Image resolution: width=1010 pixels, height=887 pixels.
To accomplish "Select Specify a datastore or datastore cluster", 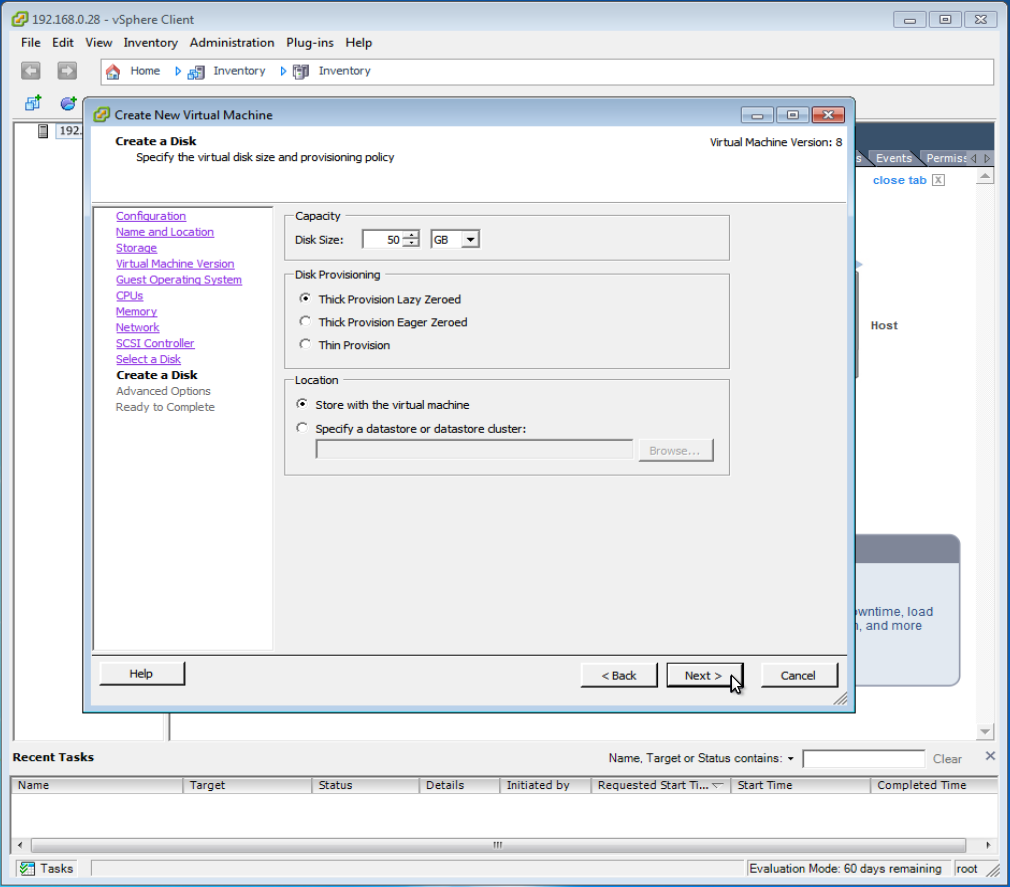I will 301,428.
